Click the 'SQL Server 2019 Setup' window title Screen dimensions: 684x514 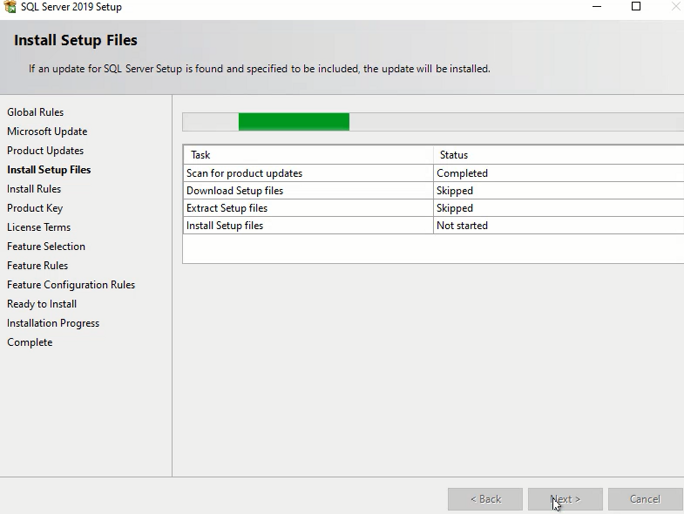point(71,7)
